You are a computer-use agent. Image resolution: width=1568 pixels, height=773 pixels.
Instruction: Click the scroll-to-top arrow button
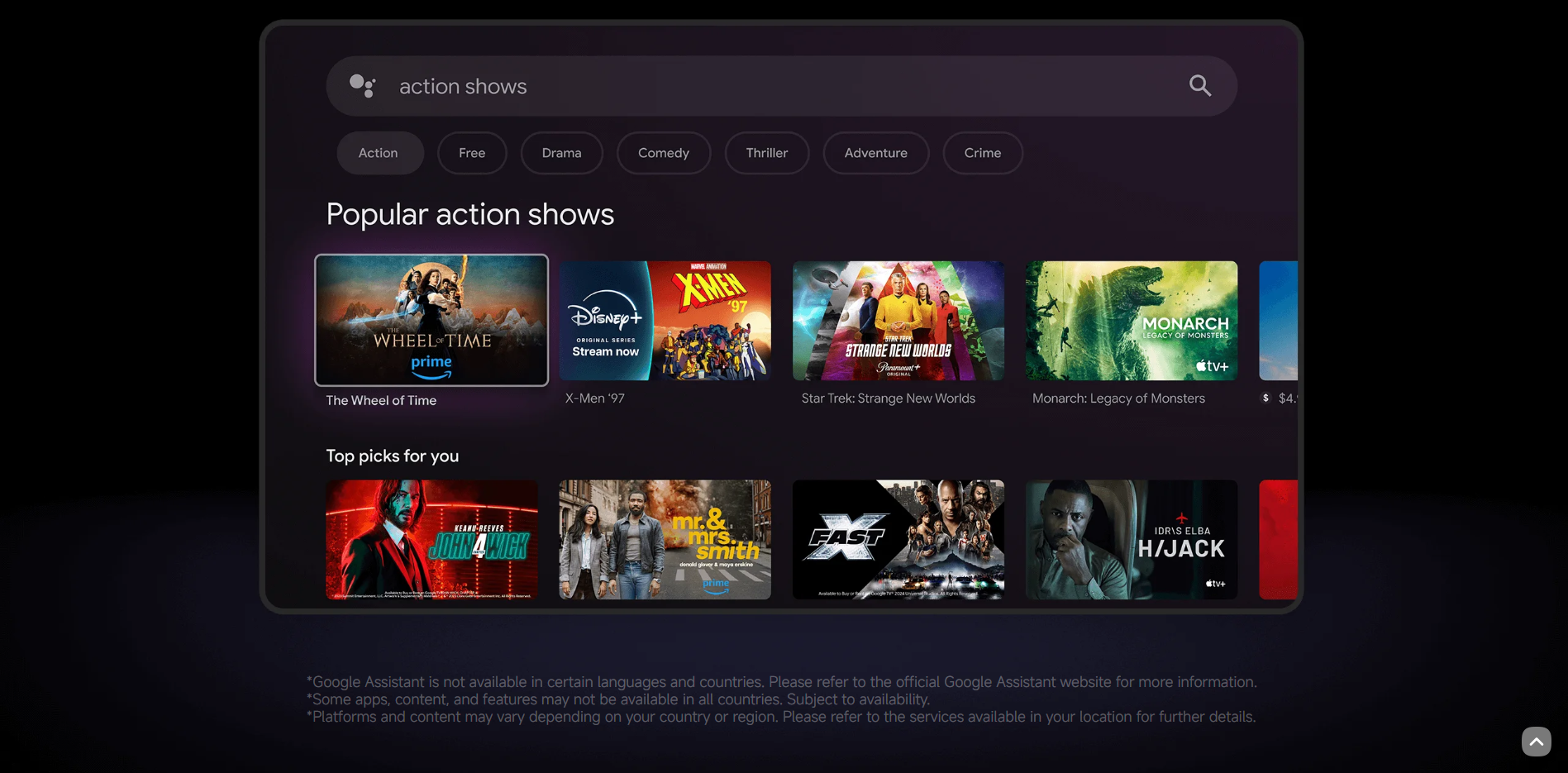click(1536, 742)
